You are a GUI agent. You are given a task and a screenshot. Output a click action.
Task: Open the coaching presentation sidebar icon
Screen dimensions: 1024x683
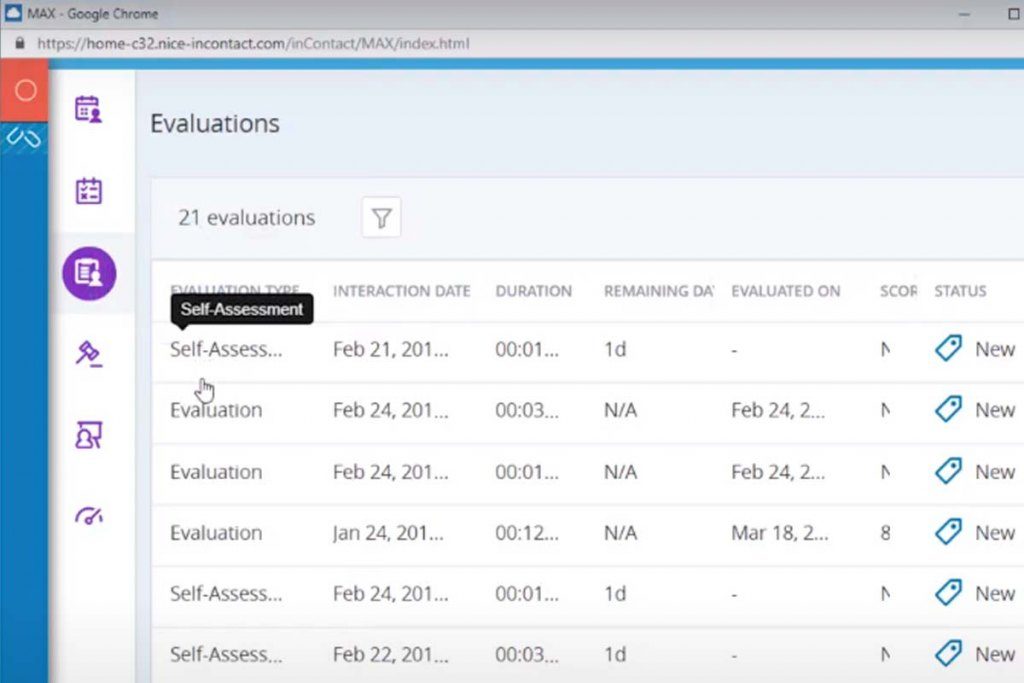point(89,434)
